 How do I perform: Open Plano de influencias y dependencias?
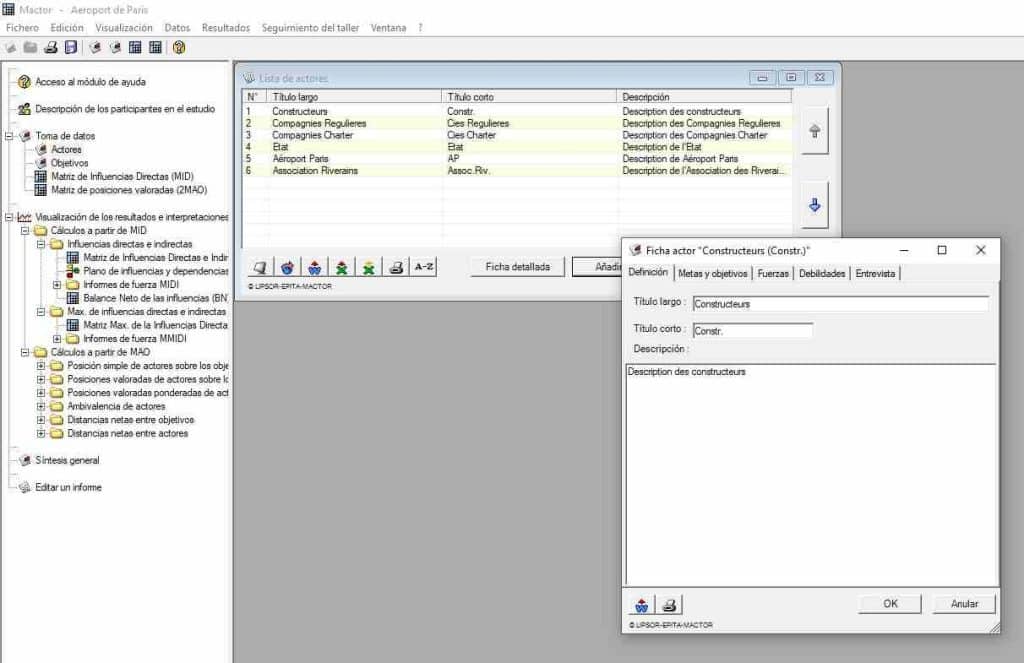tap(155, 271)
